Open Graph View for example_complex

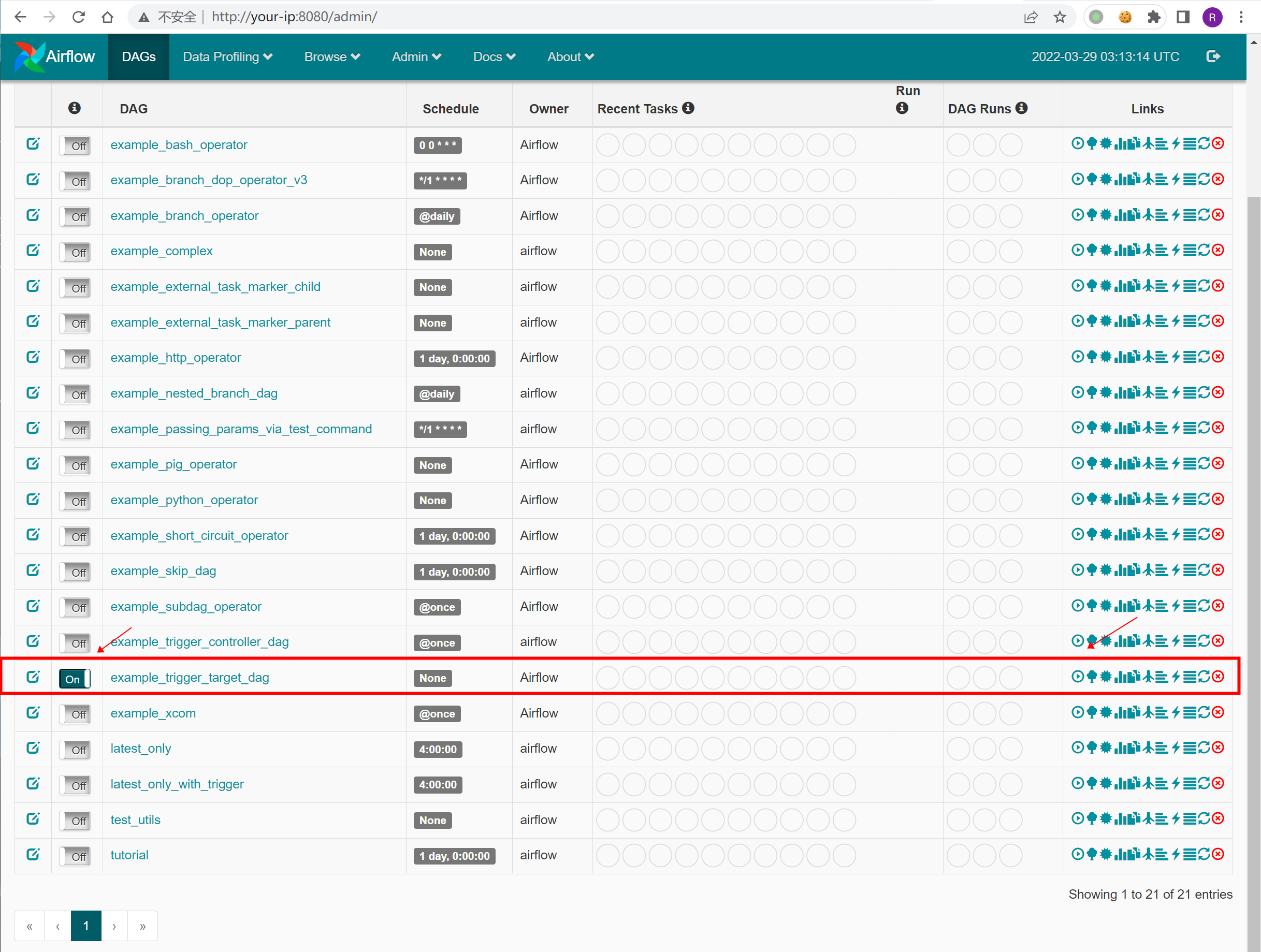point(1105,250)
